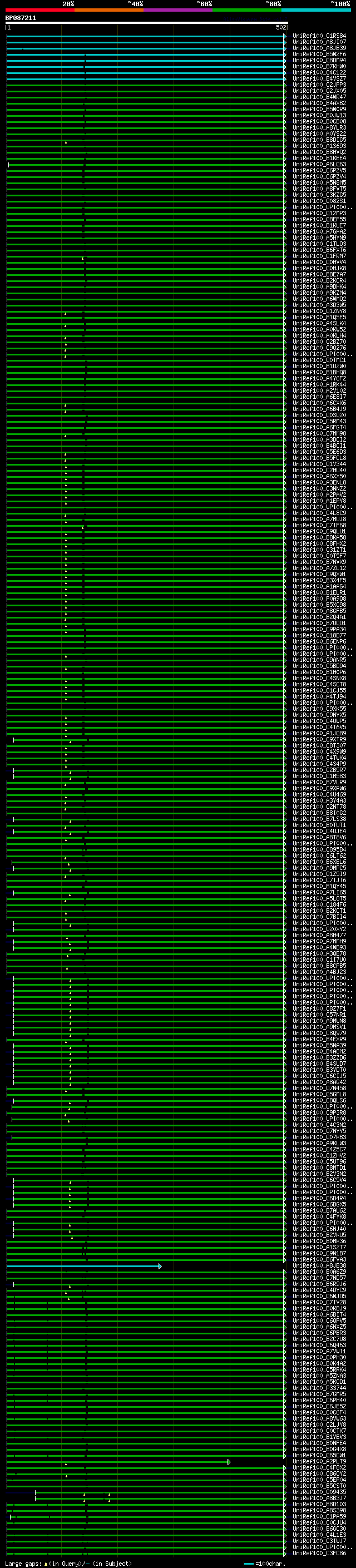356x1568 pixels.
Task: Open hit UniRef100_Q8DM94
Action: click(x=319, y=60)
